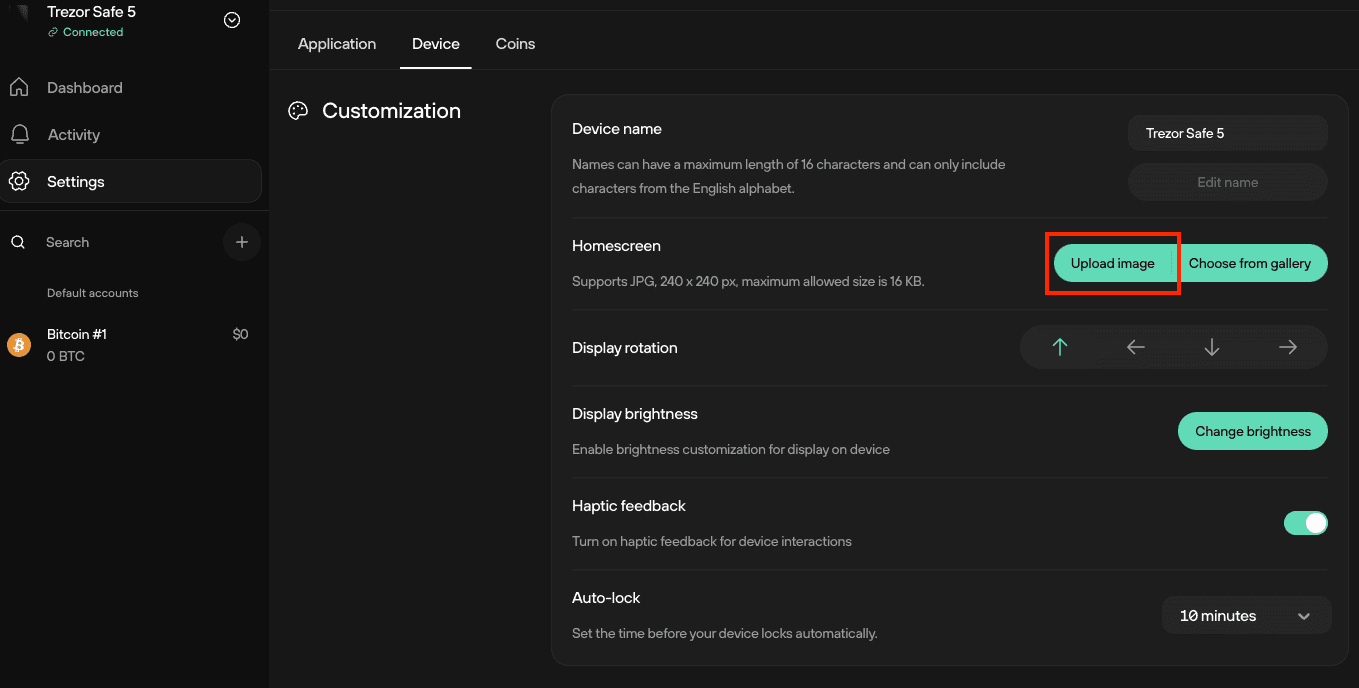
Task: Click Choose from gallery button
Action: [x=1250, y=264]
